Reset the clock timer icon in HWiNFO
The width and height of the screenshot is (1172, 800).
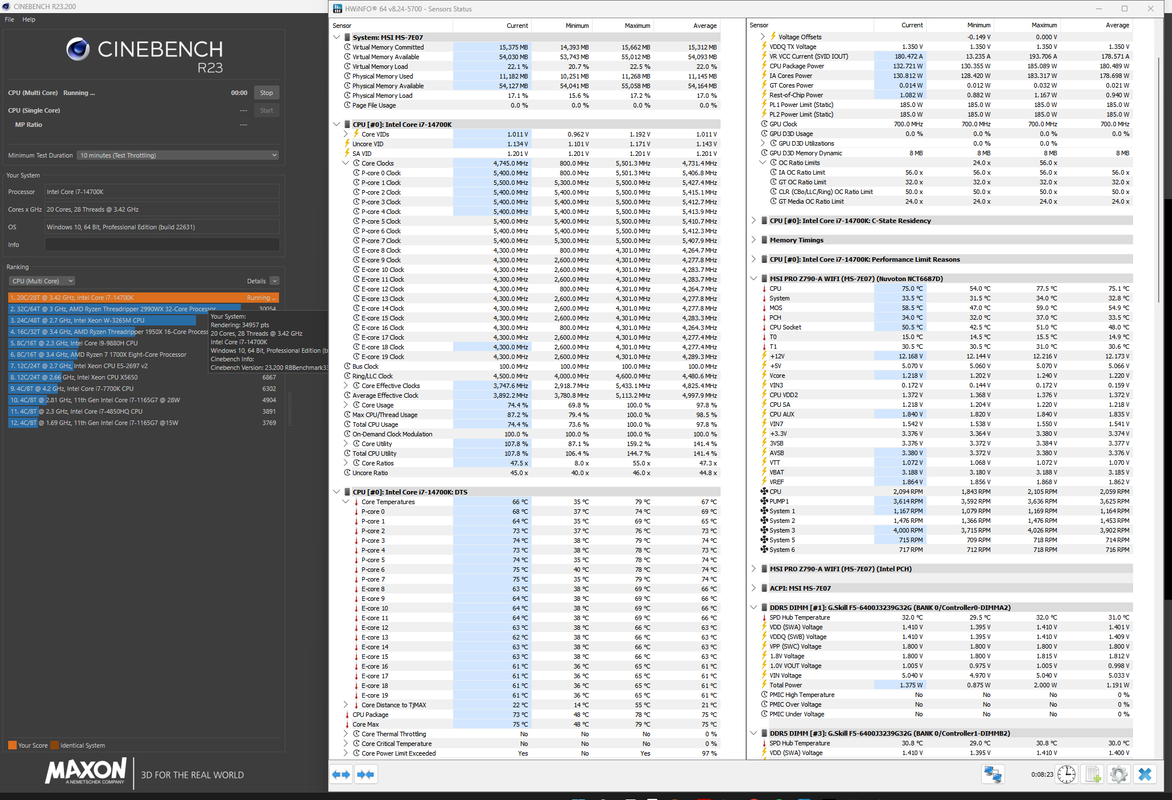coord(1066,775)
